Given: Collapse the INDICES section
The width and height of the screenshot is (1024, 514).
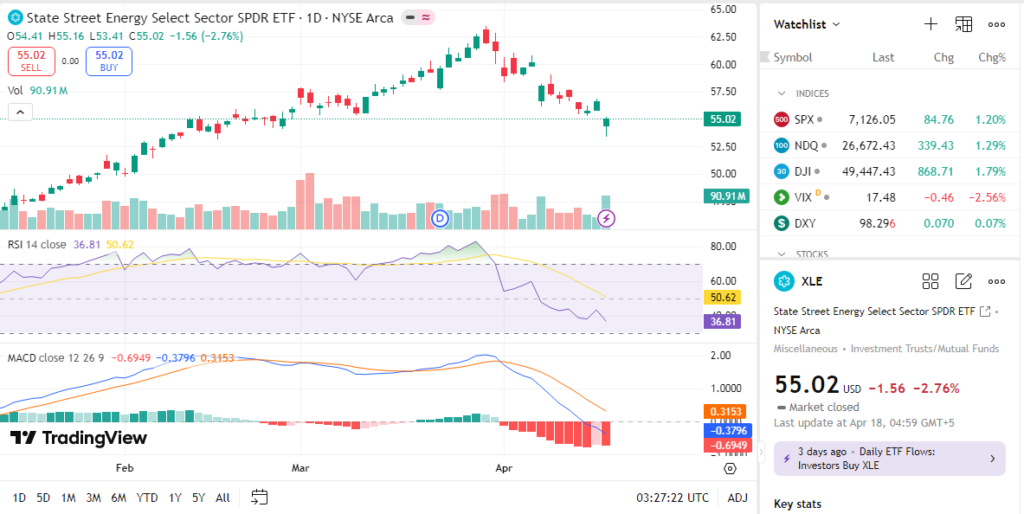Looking at the screenshot, I should tap(782, 94).
